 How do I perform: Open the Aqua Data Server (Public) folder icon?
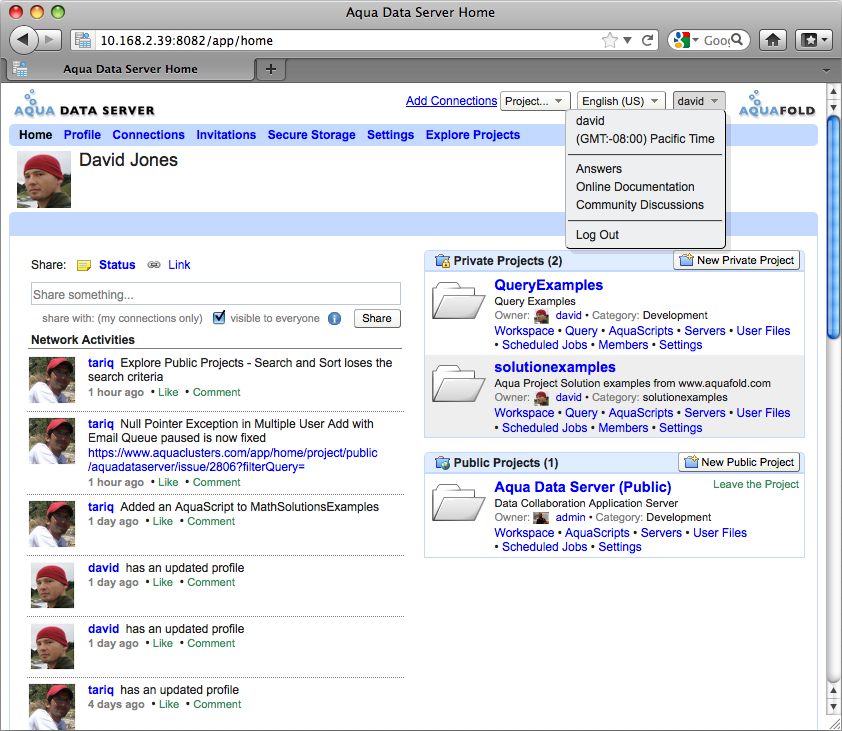(x=459, y=503)
